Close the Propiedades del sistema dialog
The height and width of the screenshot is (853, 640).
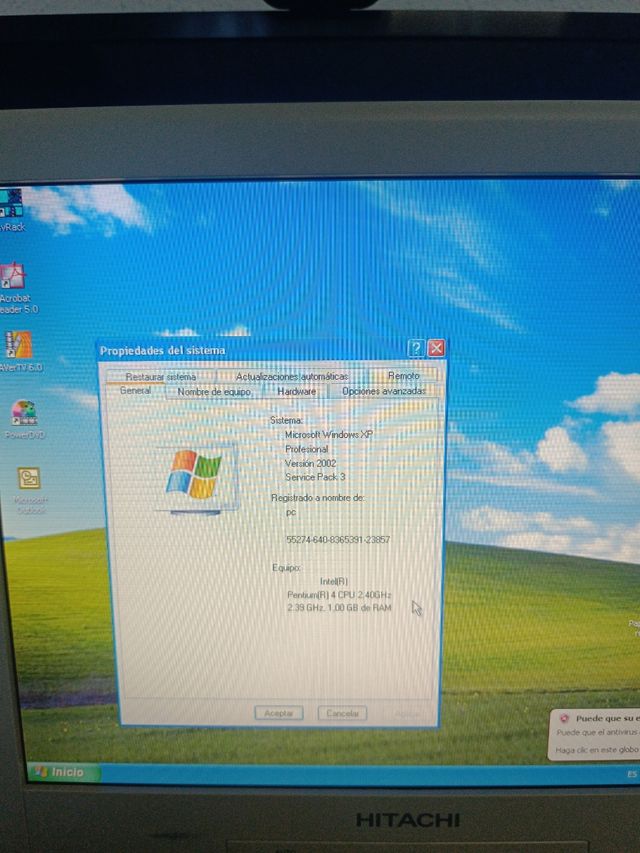tap(436, 348)
